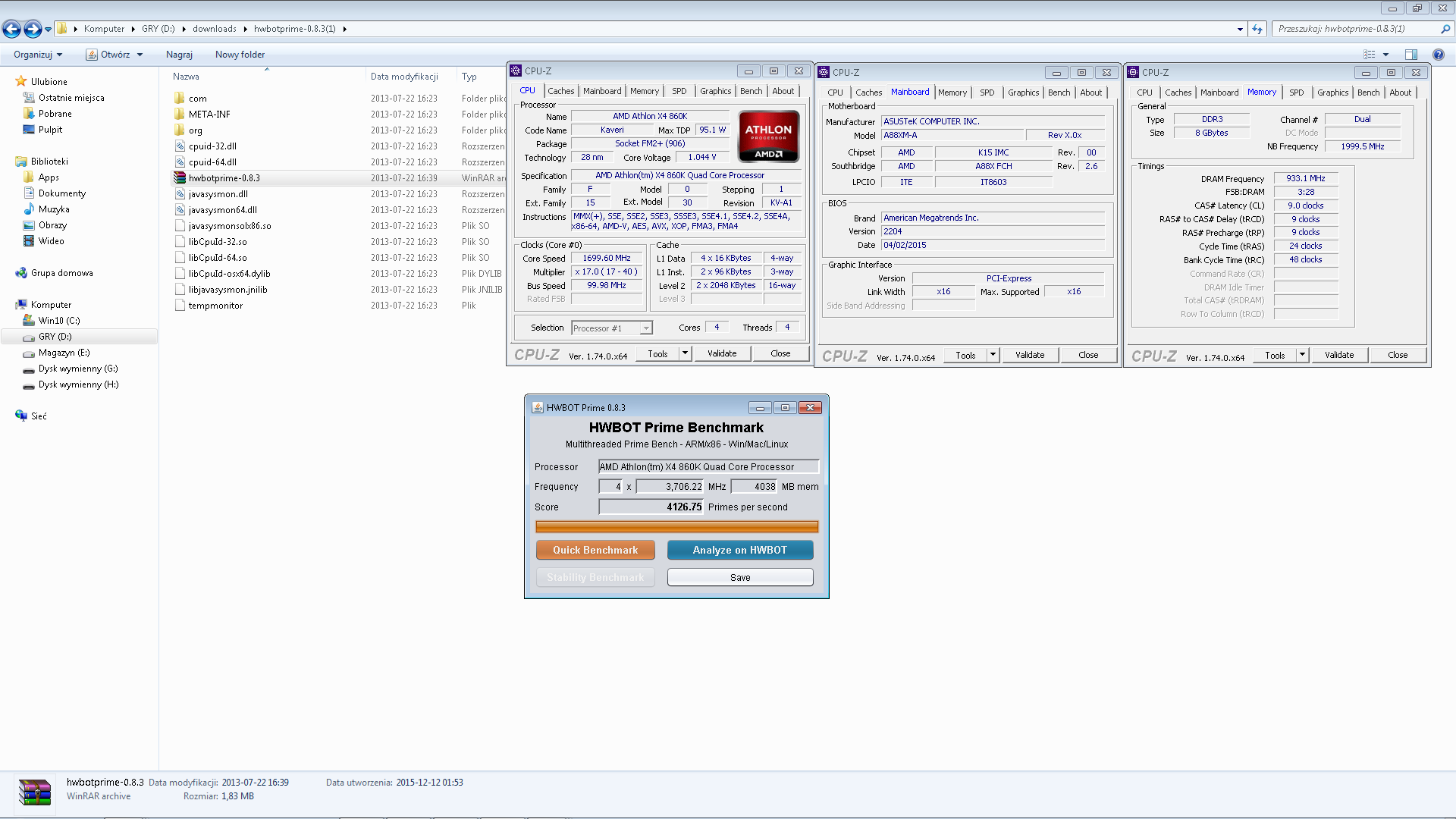Viewport: 1456px width, 819px height.
Task: Click the Explorer forward navigation arrow
Action: (33, 29)
